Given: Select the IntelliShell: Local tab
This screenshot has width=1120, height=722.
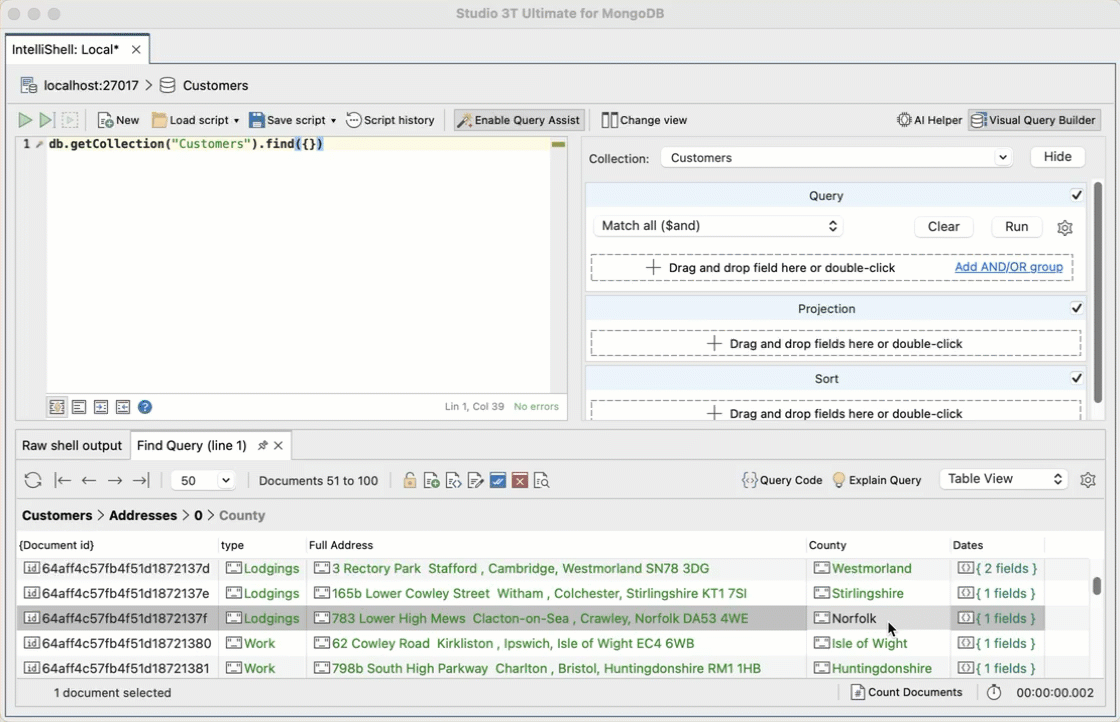Looking at the screenshot, I should tap(66, 48).
